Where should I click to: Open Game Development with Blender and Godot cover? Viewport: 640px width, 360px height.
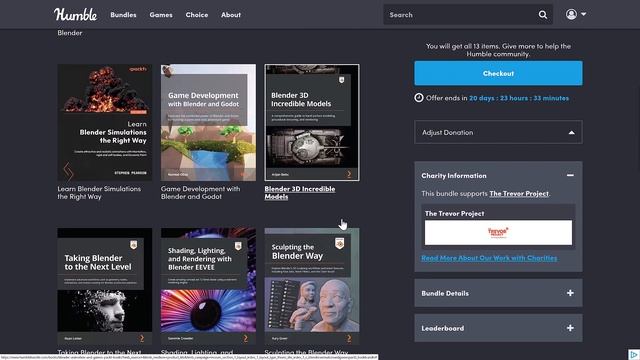208,122
